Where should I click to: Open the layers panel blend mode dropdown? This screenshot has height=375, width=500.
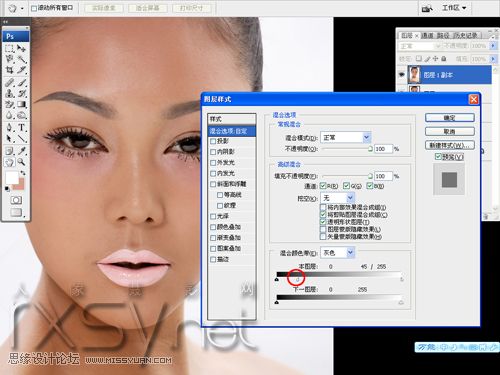point(420,46)
